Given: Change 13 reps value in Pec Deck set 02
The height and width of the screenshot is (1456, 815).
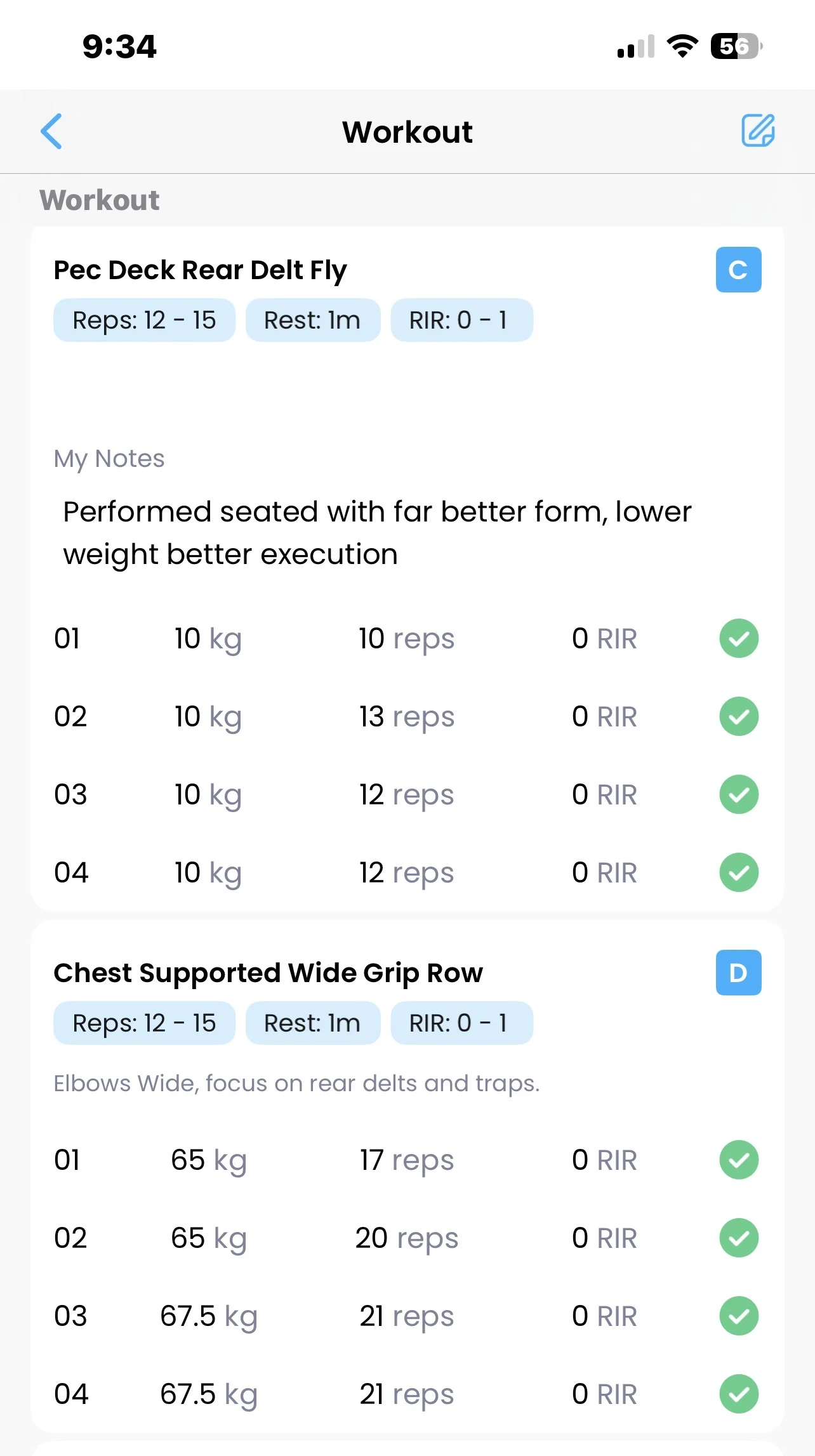Looking at the screenshot, I should point(406,717).
